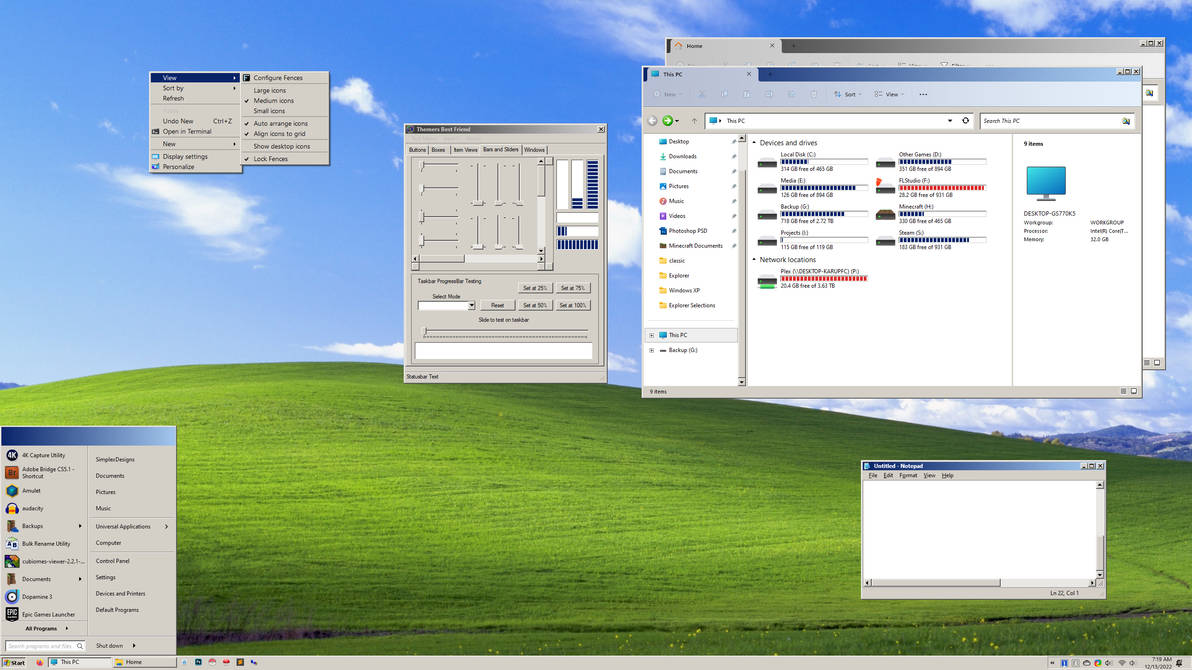The height and width of the screenshot is (670, 1192).
Task: Switch to the Buttons tab in Themers Best Friend
Action: tap(420, 149)
